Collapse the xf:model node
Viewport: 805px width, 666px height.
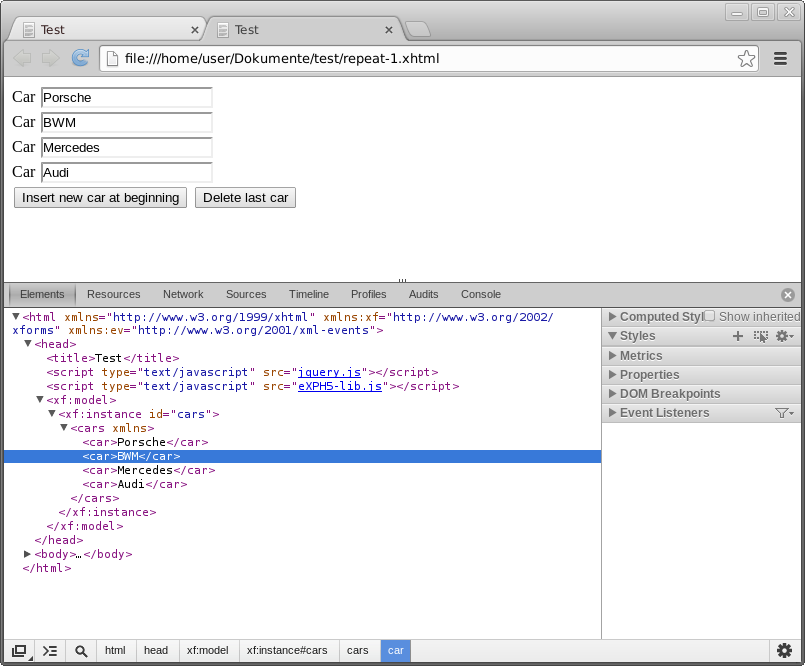[x=40, y=399]
